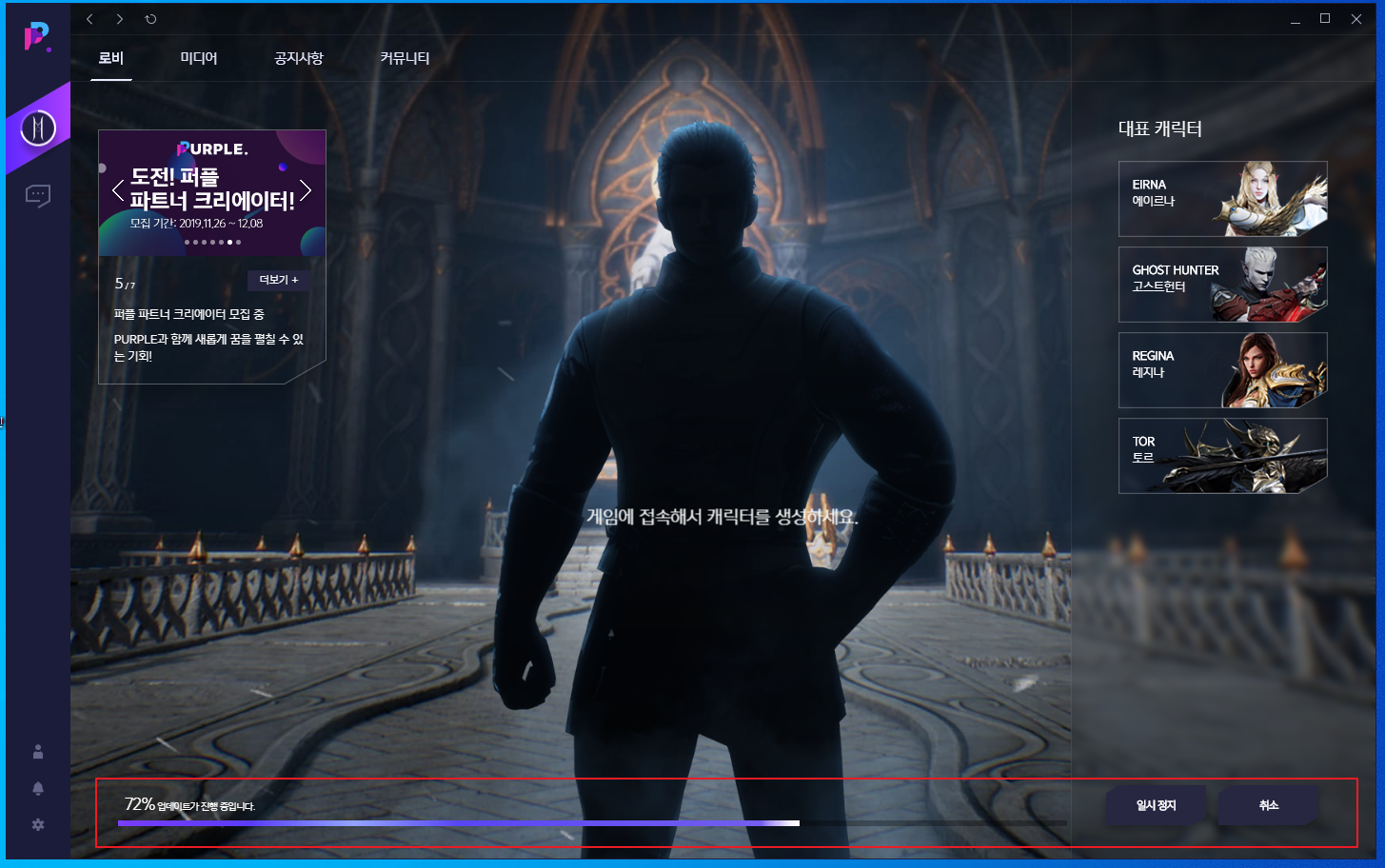Show previous banner with left chevron
The height and width of the screenshot is (868, 1385).
tap(118, 190)
